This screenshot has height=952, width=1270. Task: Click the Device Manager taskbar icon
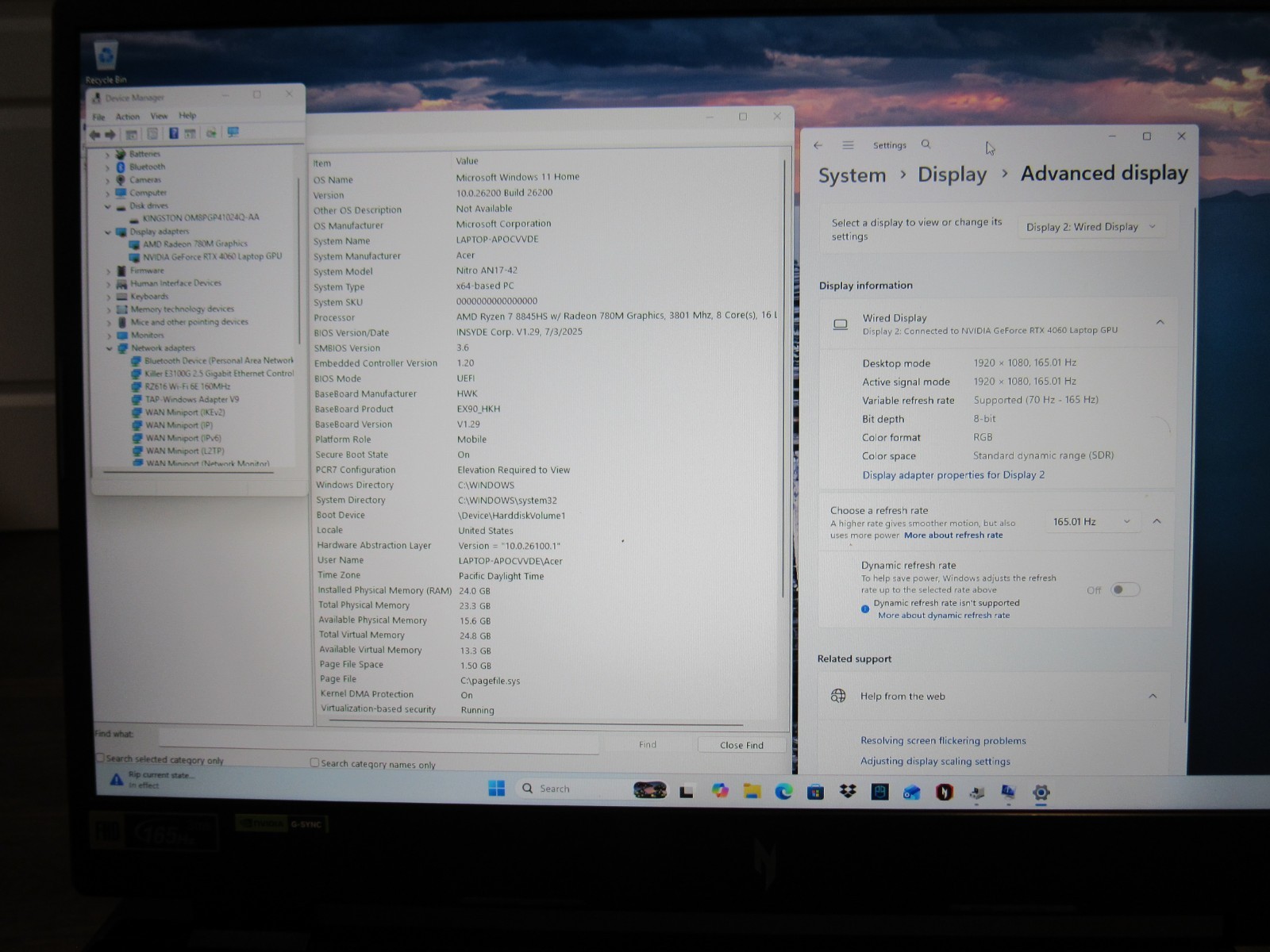point(976,793)
